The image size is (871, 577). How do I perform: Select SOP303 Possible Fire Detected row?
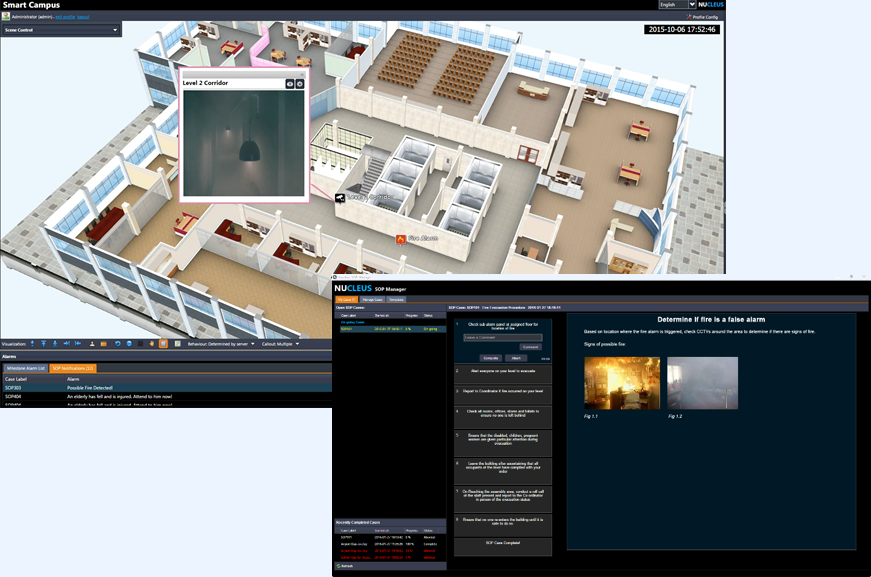point(166,388)
